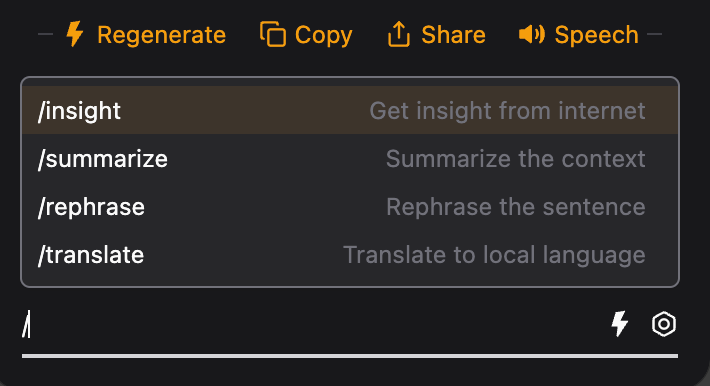Image resolution: width=710 pixels, height=386 pixels.
Task: Click the Regenerate text label
Action: point(161,35)
